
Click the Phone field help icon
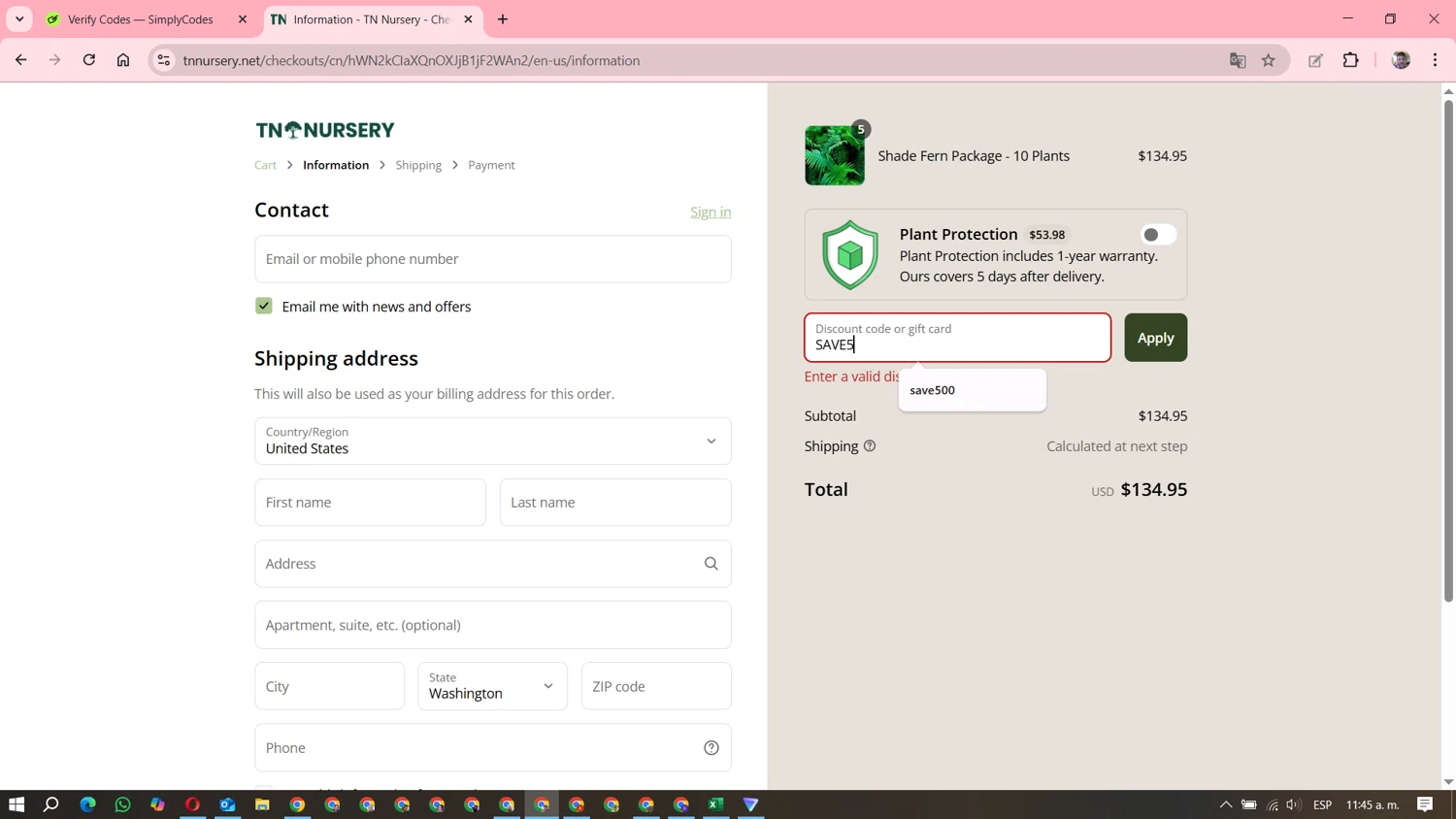[x=711, y=747]
